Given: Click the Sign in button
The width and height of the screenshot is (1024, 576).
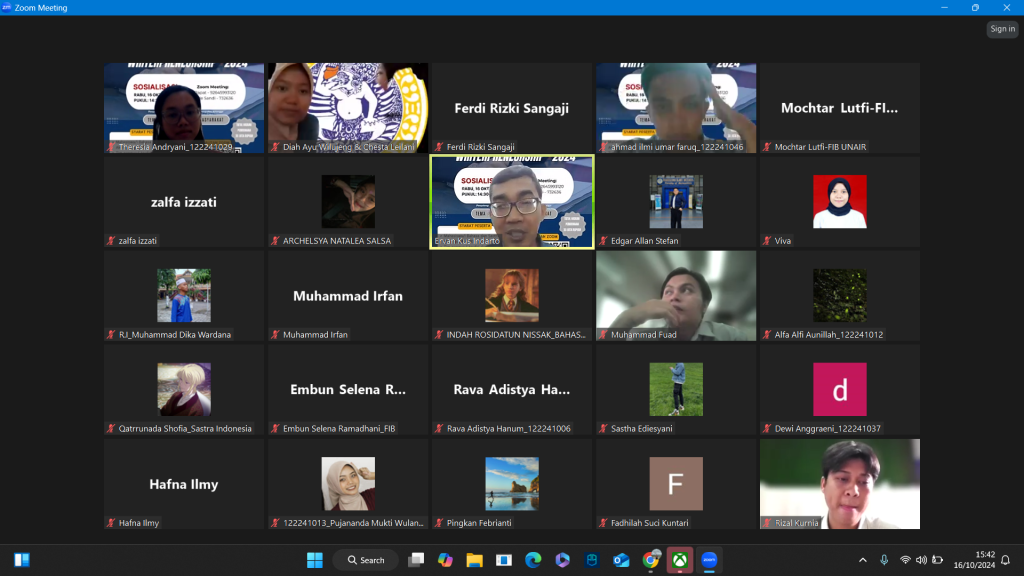Looking at the screenshot, I should click(1002, 29).
